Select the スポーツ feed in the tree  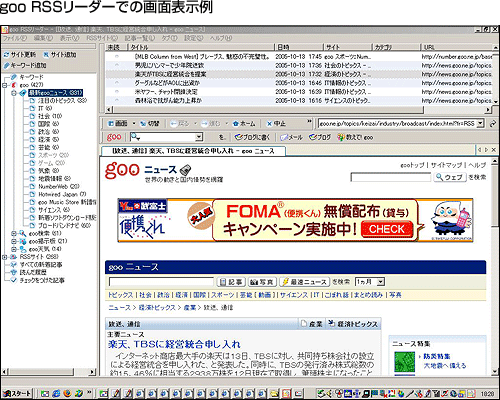(53, 155)
